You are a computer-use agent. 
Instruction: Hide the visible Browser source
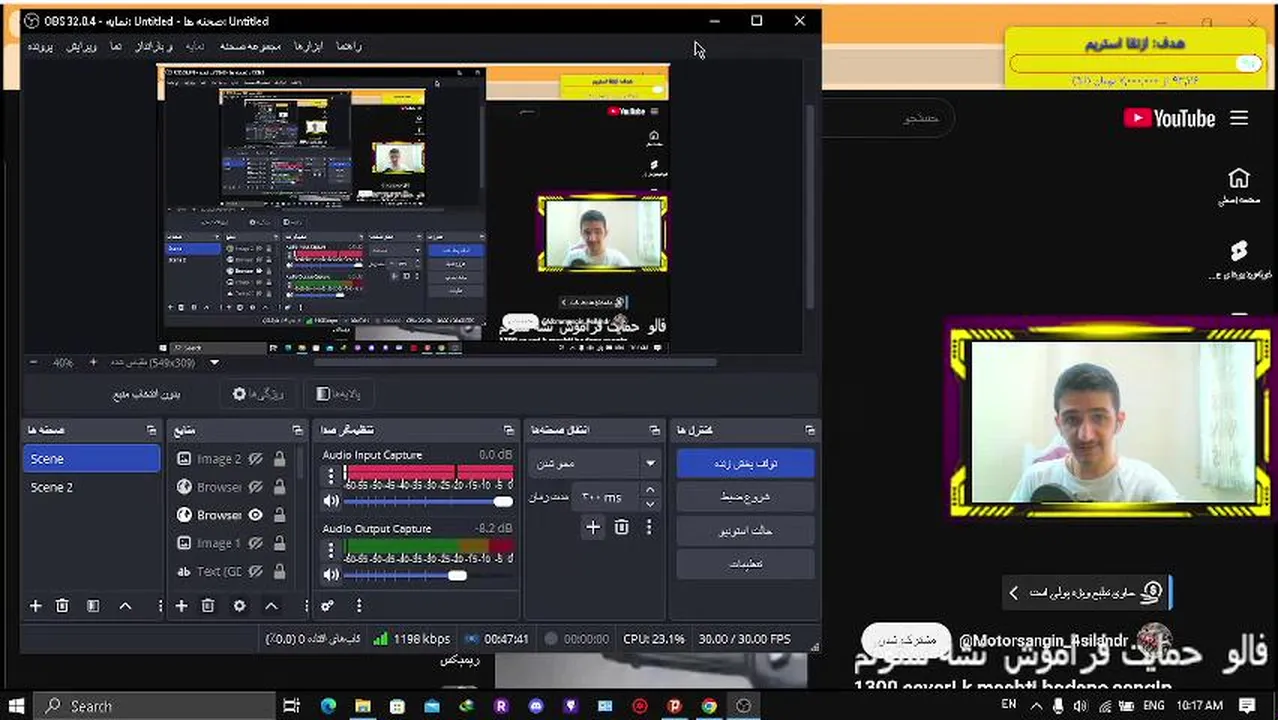[x=256, y=515]
